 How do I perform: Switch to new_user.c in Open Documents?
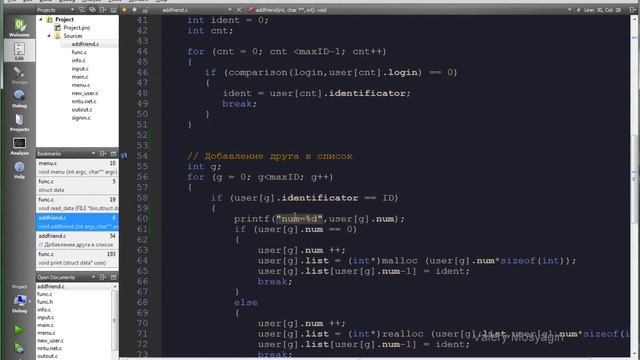(51, 340)
